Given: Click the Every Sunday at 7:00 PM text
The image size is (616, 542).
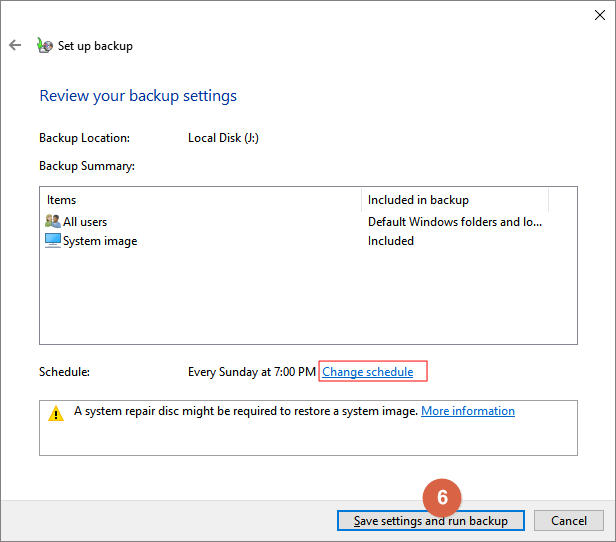Looking at the screenshot, I should coord(252,372).
